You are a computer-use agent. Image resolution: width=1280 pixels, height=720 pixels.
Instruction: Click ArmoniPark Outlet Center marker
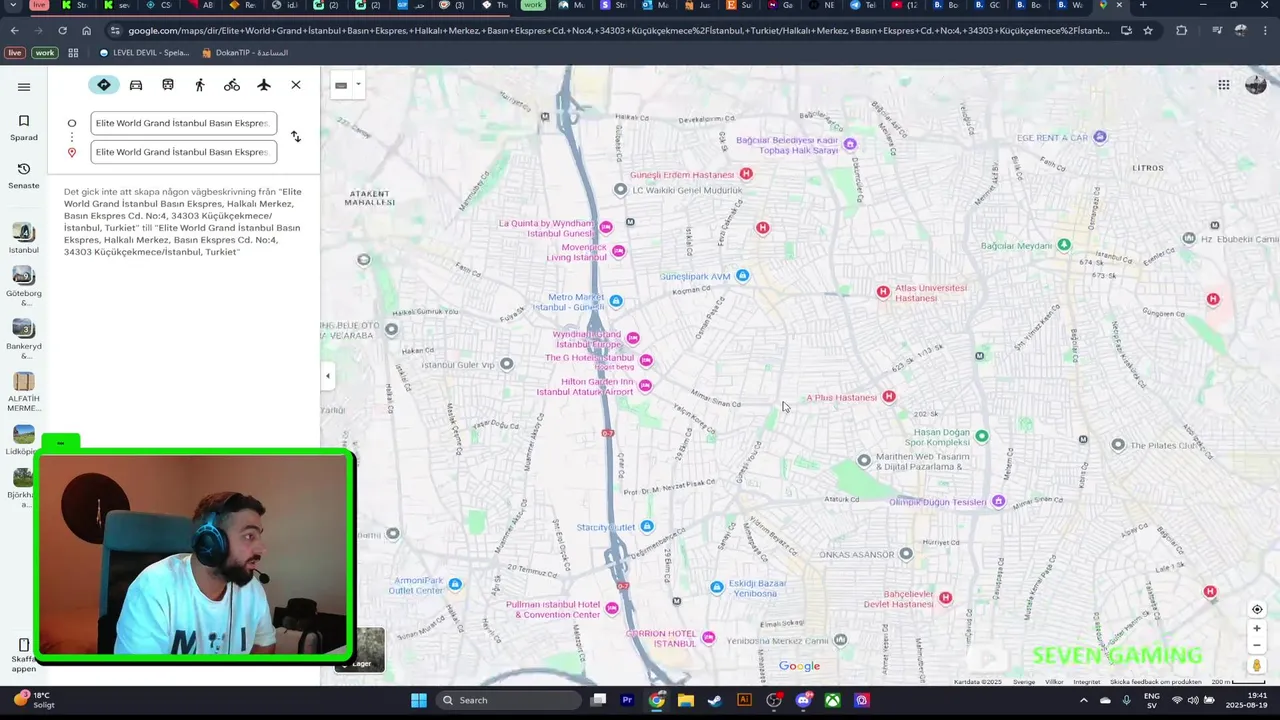[455, 584]
